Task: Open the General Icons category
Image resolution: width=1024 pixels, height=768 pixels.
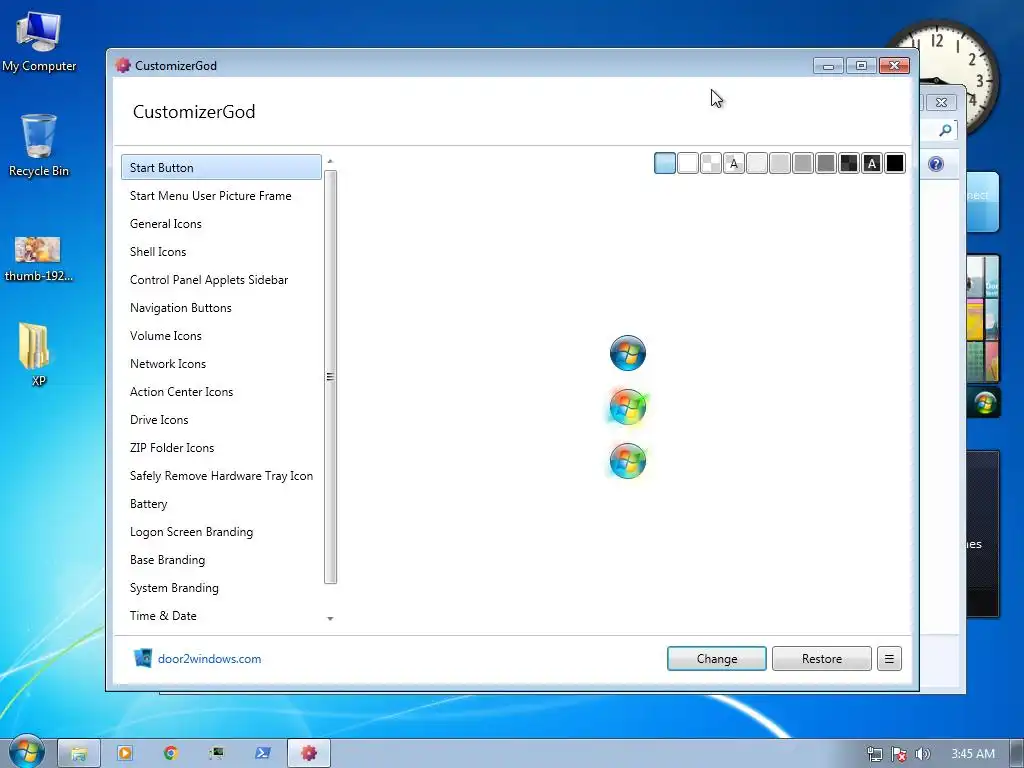Action: point(221,223)
